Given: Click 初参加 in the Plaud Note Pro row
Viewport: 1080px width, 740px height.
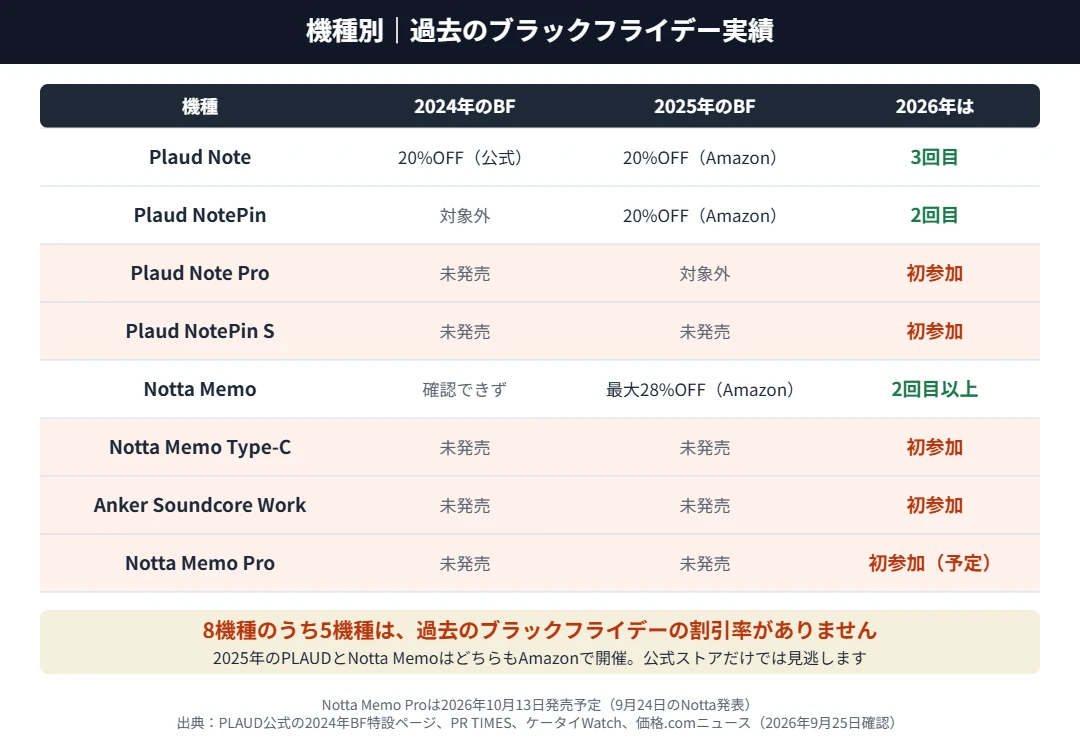Looking at the screenshot, I should 935,273.
